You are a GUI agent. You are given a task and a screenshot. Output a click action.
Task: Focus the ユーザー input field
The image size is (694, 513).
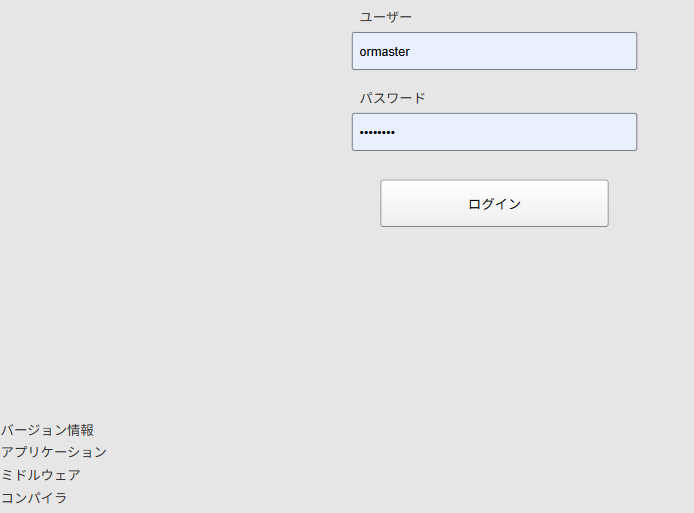point(494,51)
